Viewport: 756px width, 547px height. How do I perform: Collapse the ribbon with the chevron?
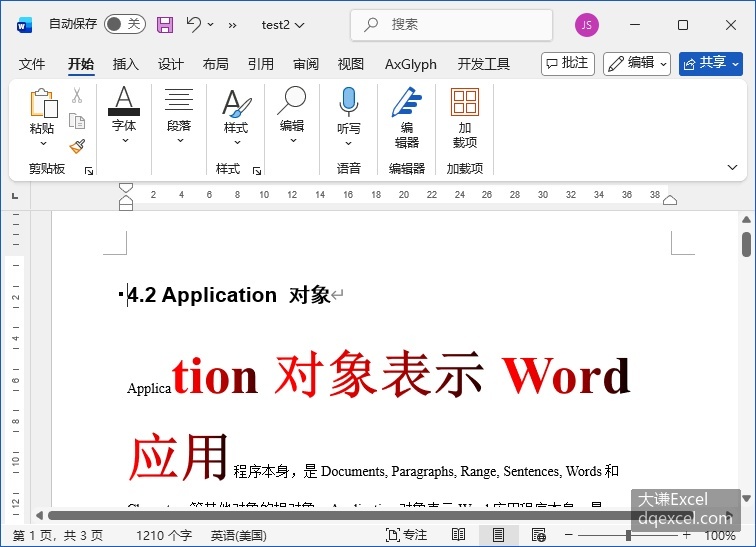coord(732,167)
